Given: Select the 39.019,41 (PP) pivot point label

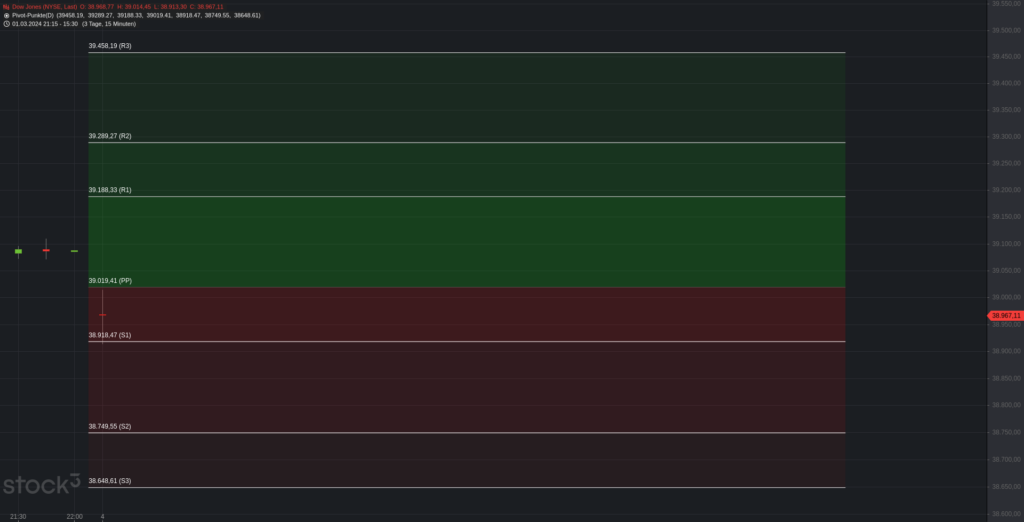Looking at the screenshot, I should coord(110,281).
